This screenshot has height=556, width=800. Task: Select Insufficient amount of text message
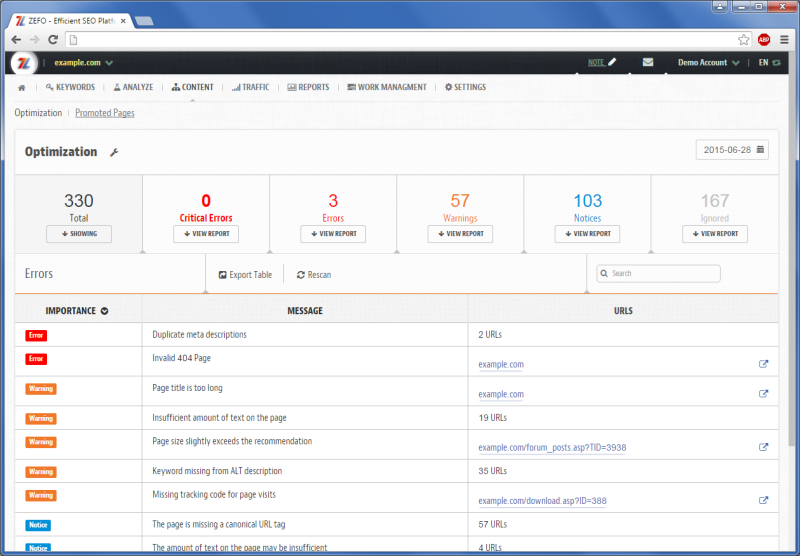pos(219,418)
